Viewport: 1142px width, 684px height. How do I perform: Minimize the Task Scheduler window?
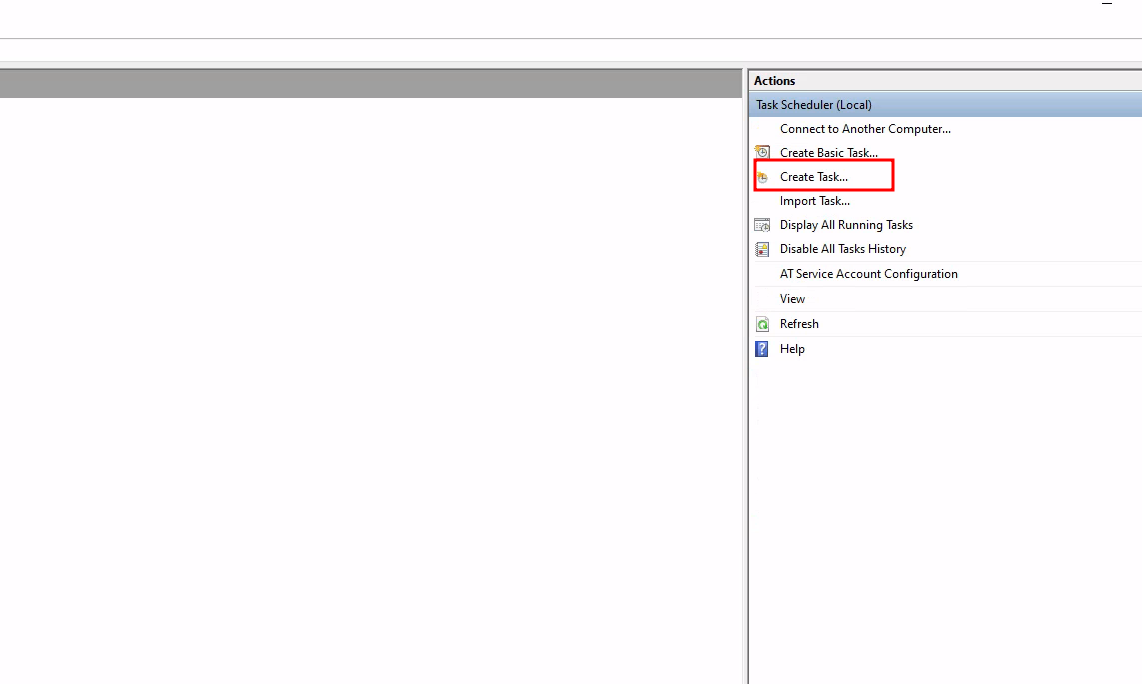(x=1107, y=5)
